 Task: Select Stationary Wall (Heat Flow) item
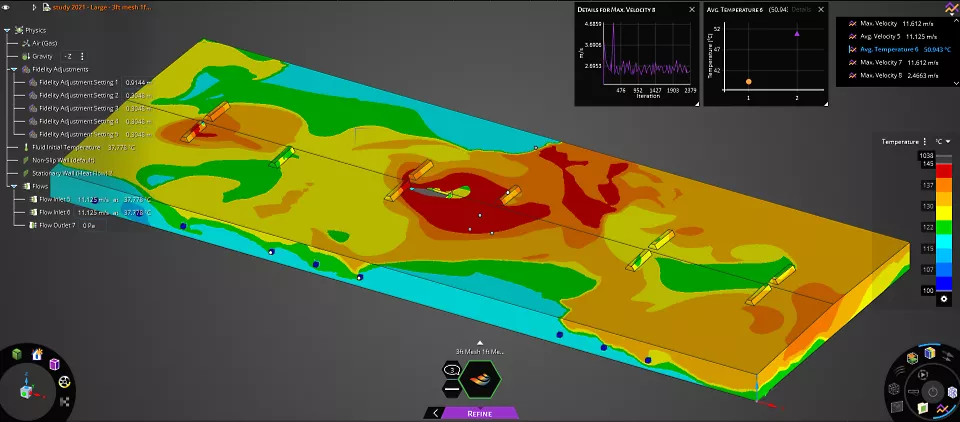coord(72,173)
